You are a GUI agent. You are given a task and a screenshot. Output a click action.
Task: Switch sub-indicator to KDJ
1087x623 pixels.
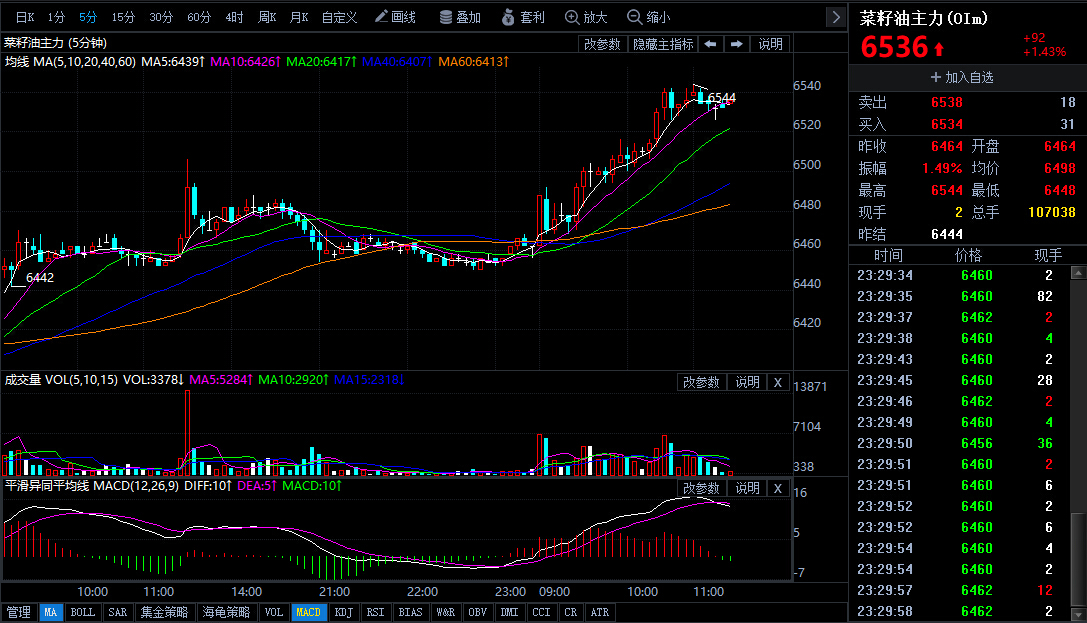click(x=343, y=613)
